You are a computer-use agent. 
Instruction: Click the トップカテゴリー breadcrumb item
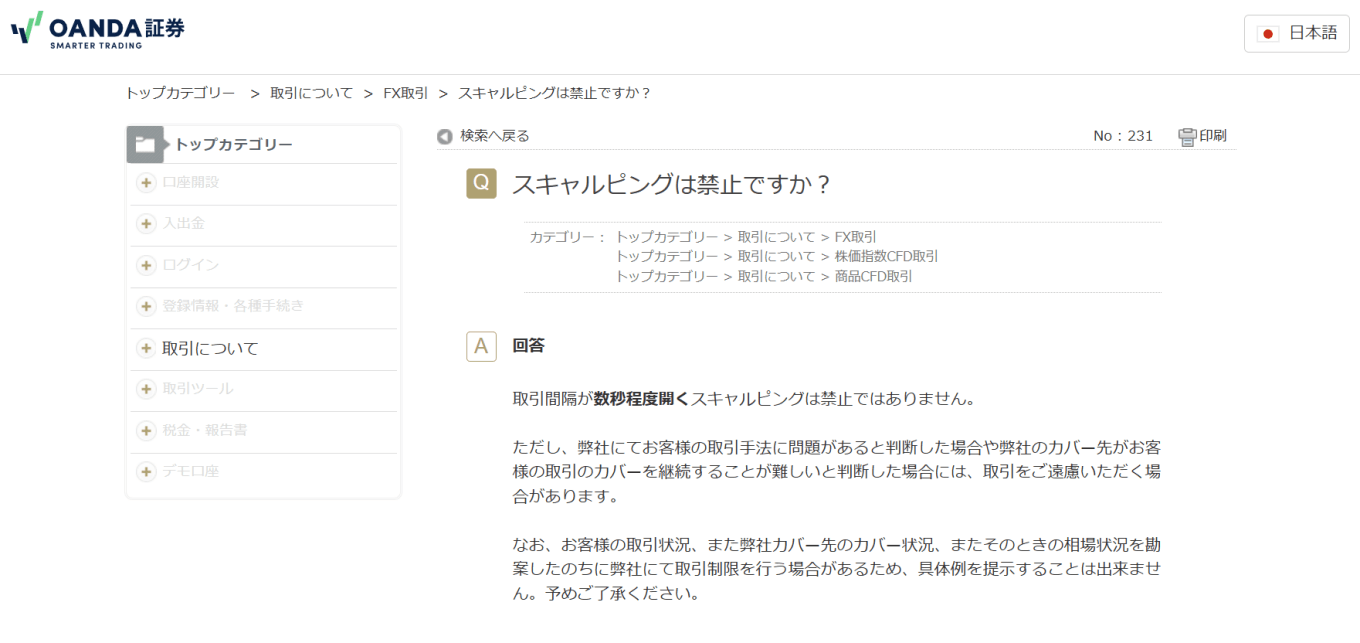point(180,92)
